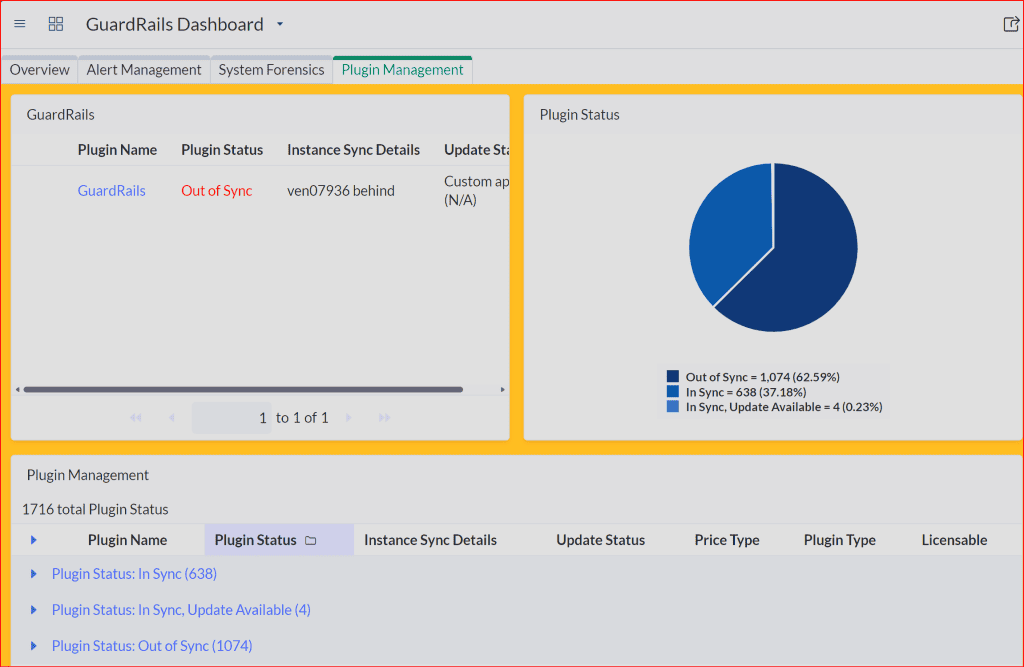Expand all groups via header arrow
1024x667 pixels.
(33, 540)
